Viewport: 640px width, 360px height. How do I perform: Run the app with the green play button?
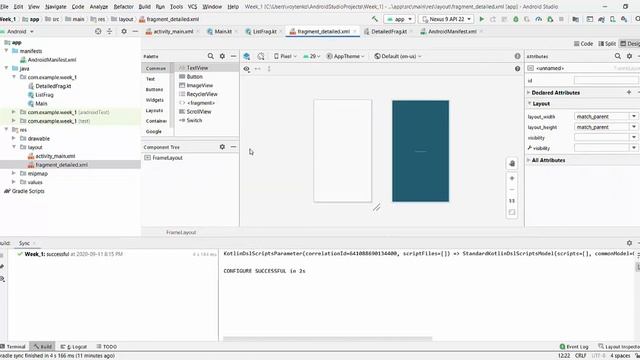pyautogui.click(x=482, y=19)
